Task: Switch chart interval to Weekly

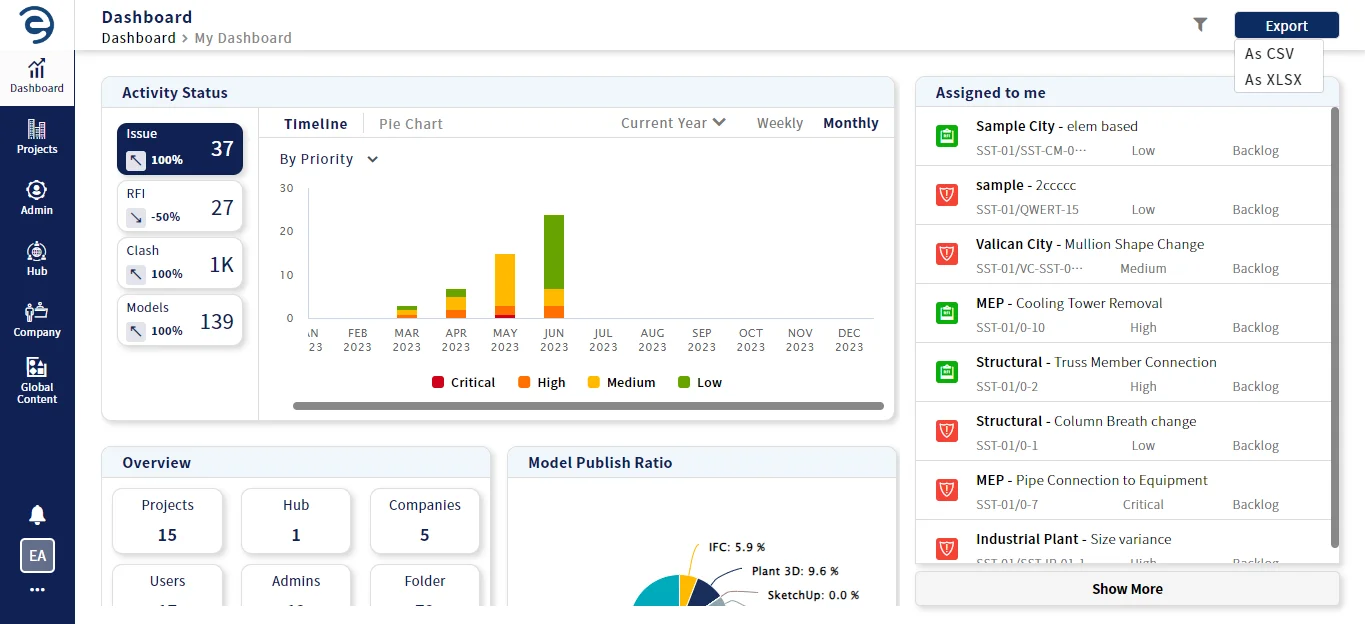Action: coord(780,123)
